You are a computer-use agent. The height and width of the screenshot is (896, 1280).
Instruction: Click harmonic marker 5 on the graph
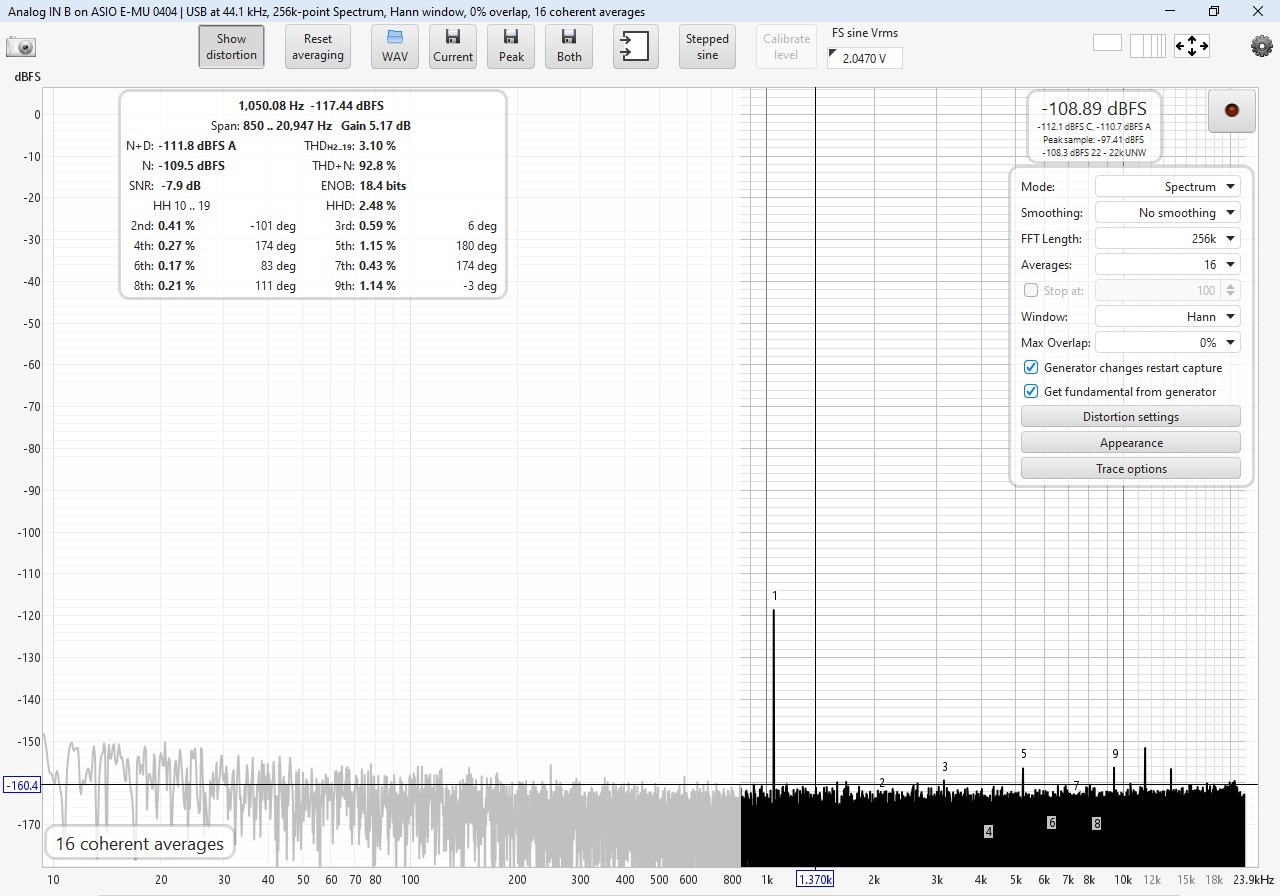point(1024,754)
